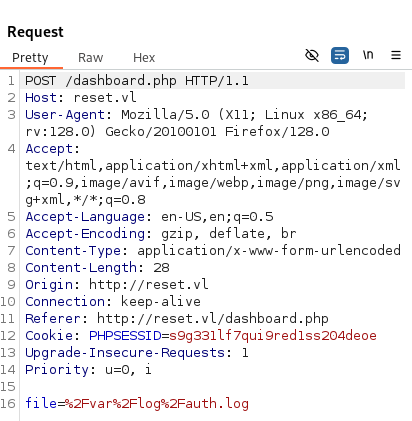Click the Accept header name on line 4
The image size is (412, 421).
(x=49, y=149)
